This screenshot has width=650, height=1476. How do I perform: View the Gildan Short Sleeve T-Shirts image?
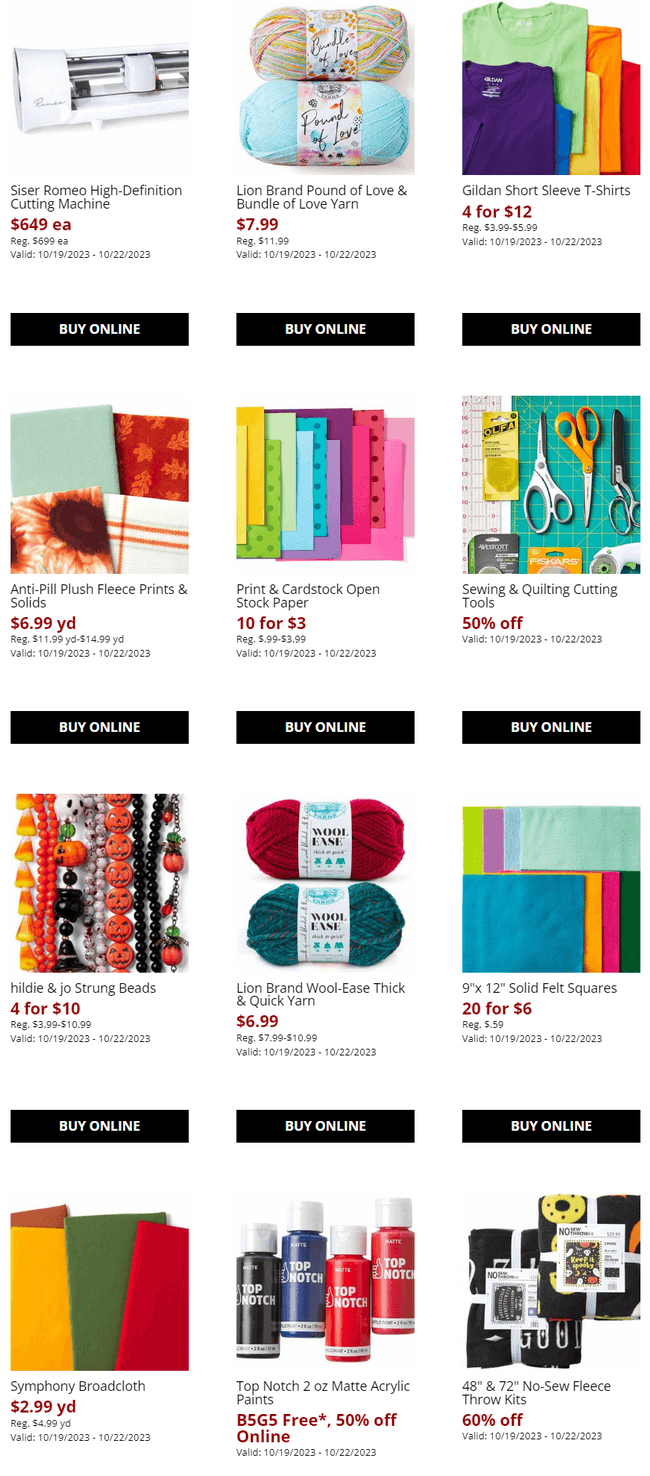pyautogui.click(x=551, y=87)
